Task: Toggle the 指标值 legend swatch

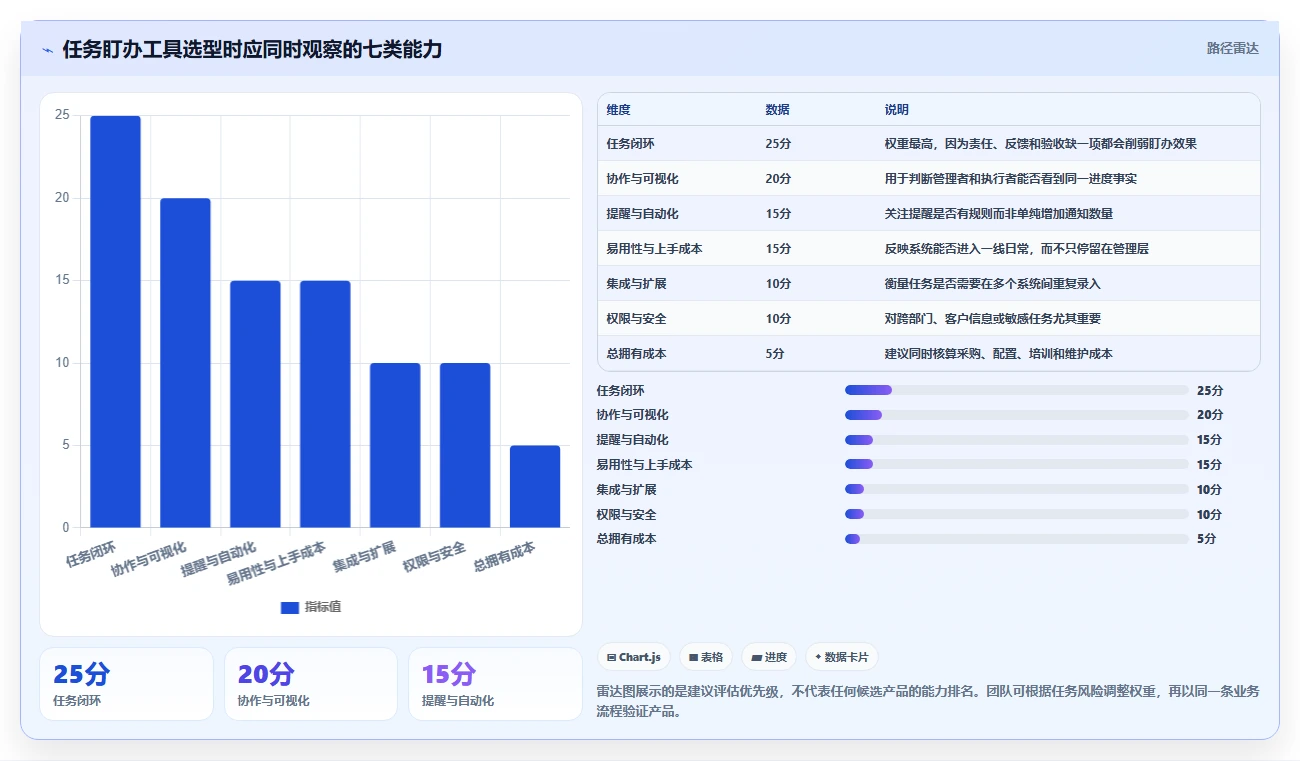Action: point(290,607)
